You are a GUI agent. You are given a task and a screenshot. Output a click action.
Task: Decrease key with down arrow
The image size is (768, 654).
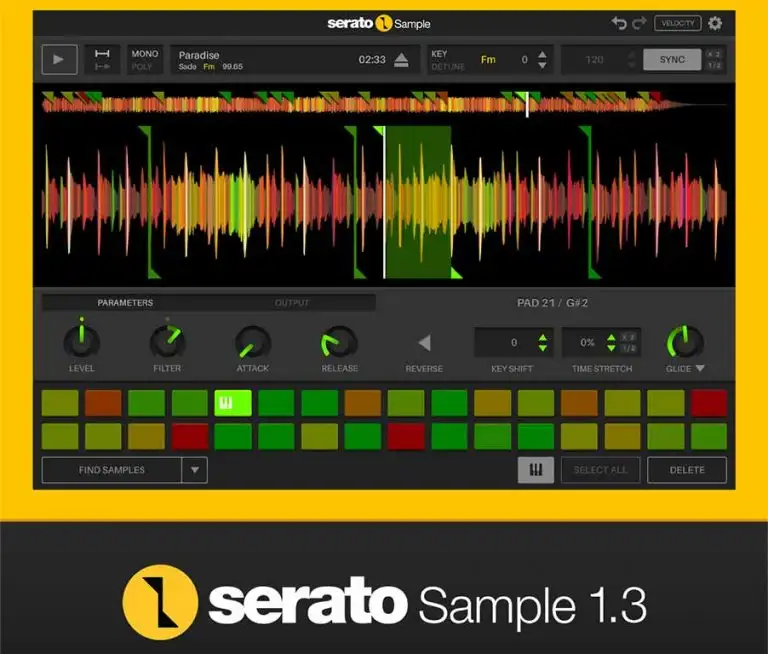pos(542,65)
